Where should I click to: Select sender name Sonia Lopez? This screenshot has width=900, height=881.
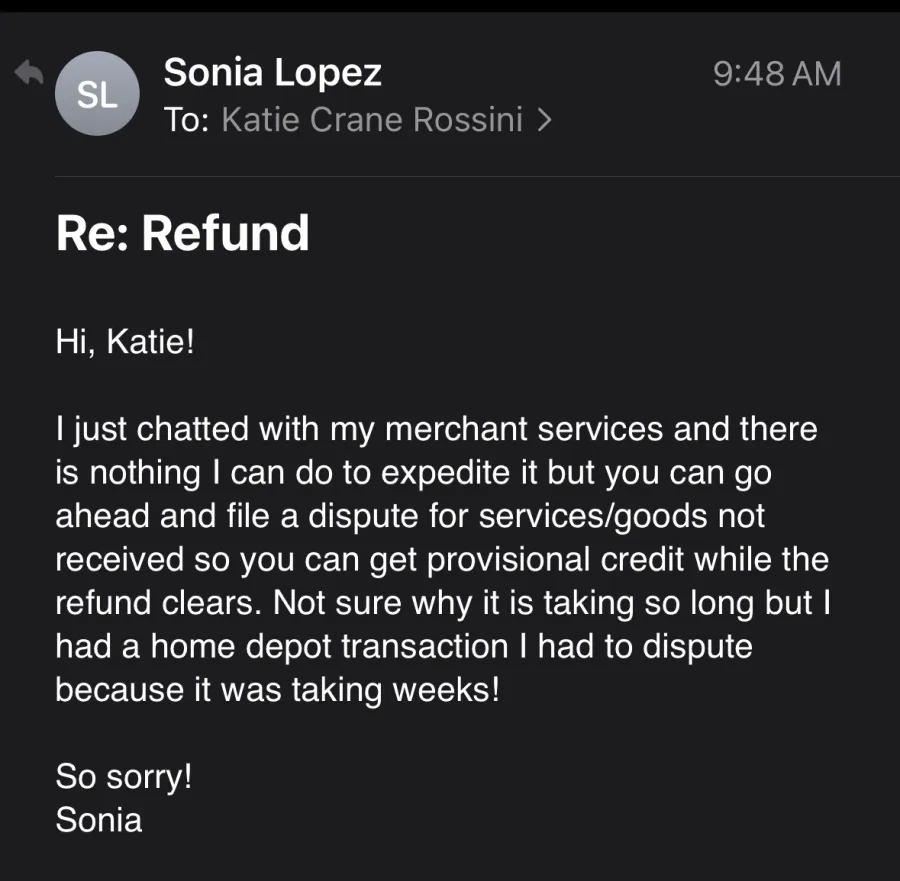pyautogui.click(x=273, y=72)
